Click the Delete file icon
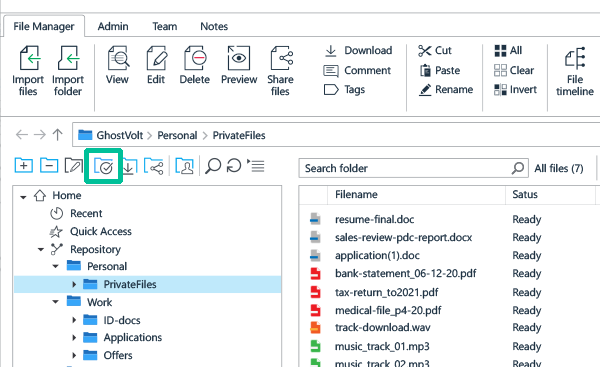Viewport: 600px width, 367px height. coord(195,58)
